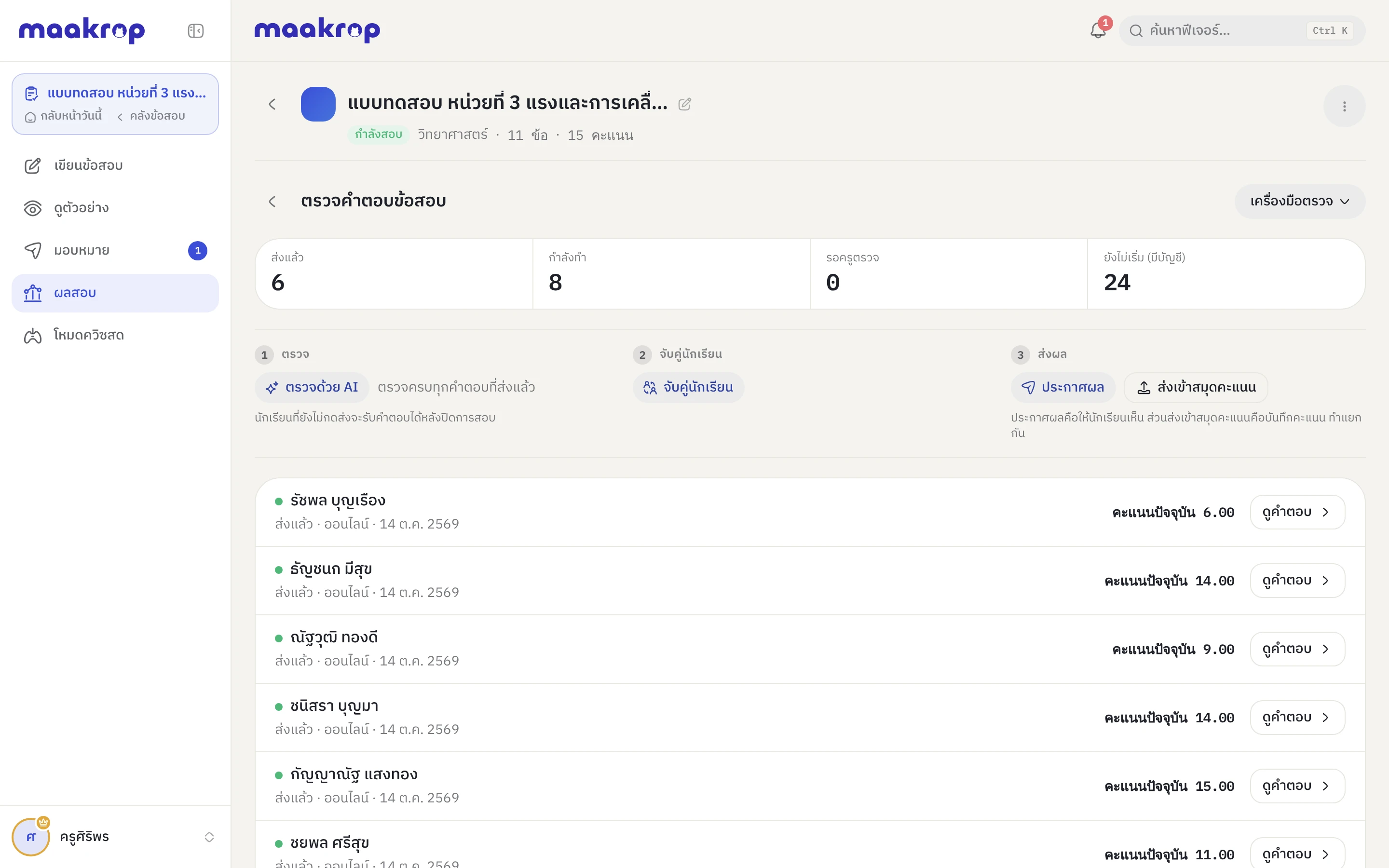This screenshot has width=1389, height=868.
Task: Click the student name ธัญชนก มีสุข
Action: pos(331,570)
